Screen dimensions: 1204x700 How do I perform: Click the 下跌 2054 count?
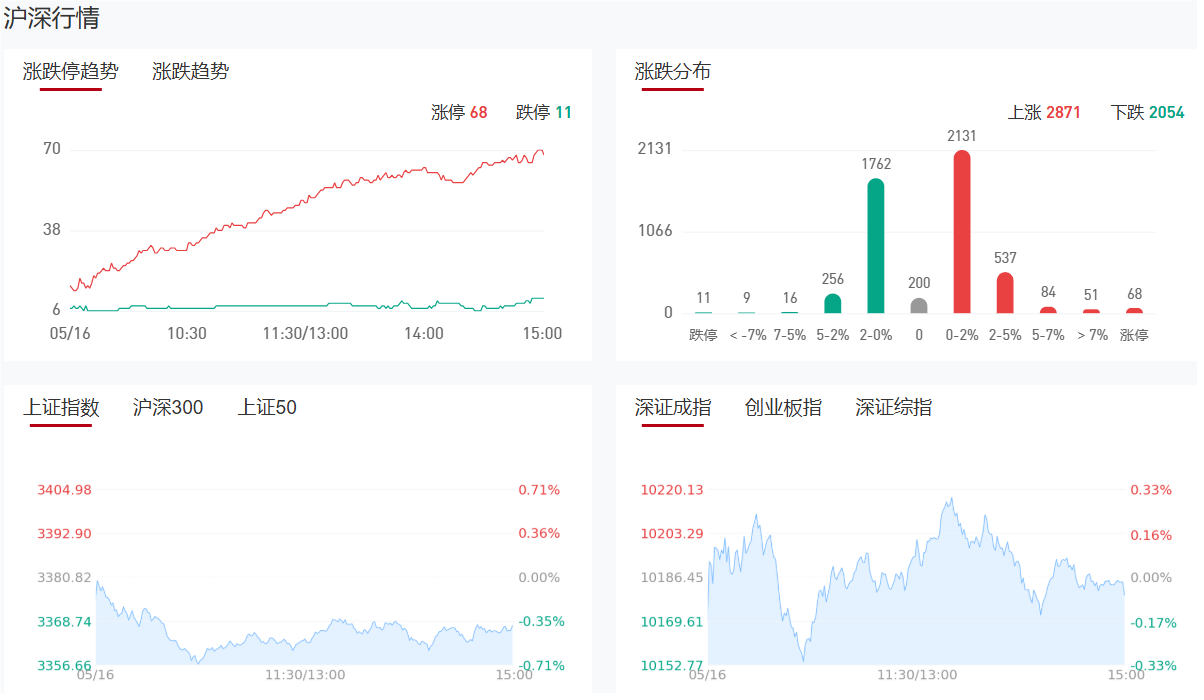pyautogui.click(x=1147, y=113)
